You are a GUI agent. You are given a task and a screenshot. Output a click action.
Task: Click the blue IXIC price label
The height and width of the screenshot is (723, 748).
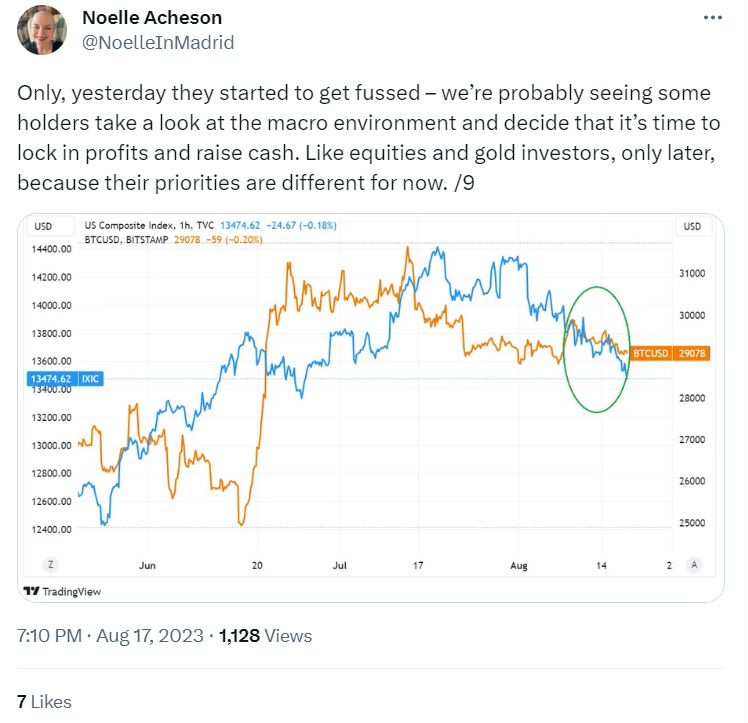coord(65,379)
